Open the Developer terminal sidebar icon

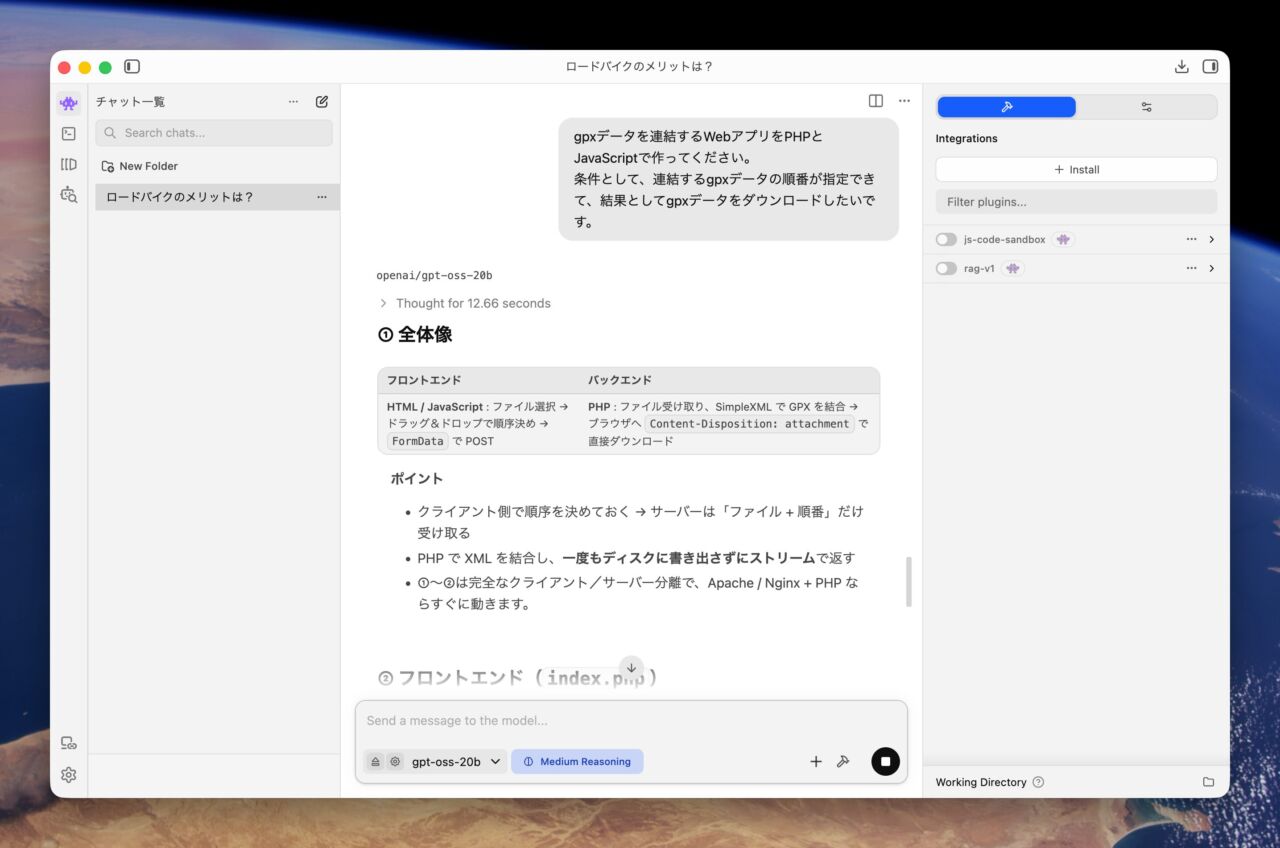[x=69, y=133]
